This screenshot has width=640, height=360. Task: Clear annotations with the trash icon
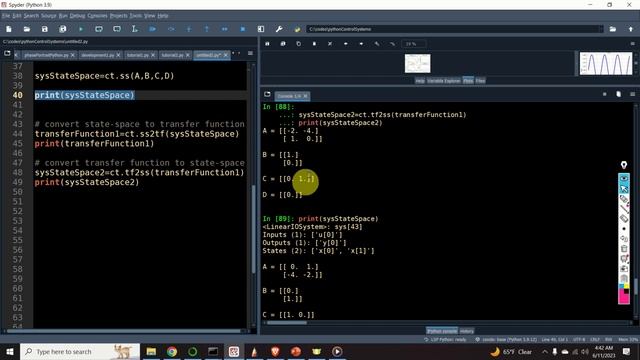tap(624, 249)
